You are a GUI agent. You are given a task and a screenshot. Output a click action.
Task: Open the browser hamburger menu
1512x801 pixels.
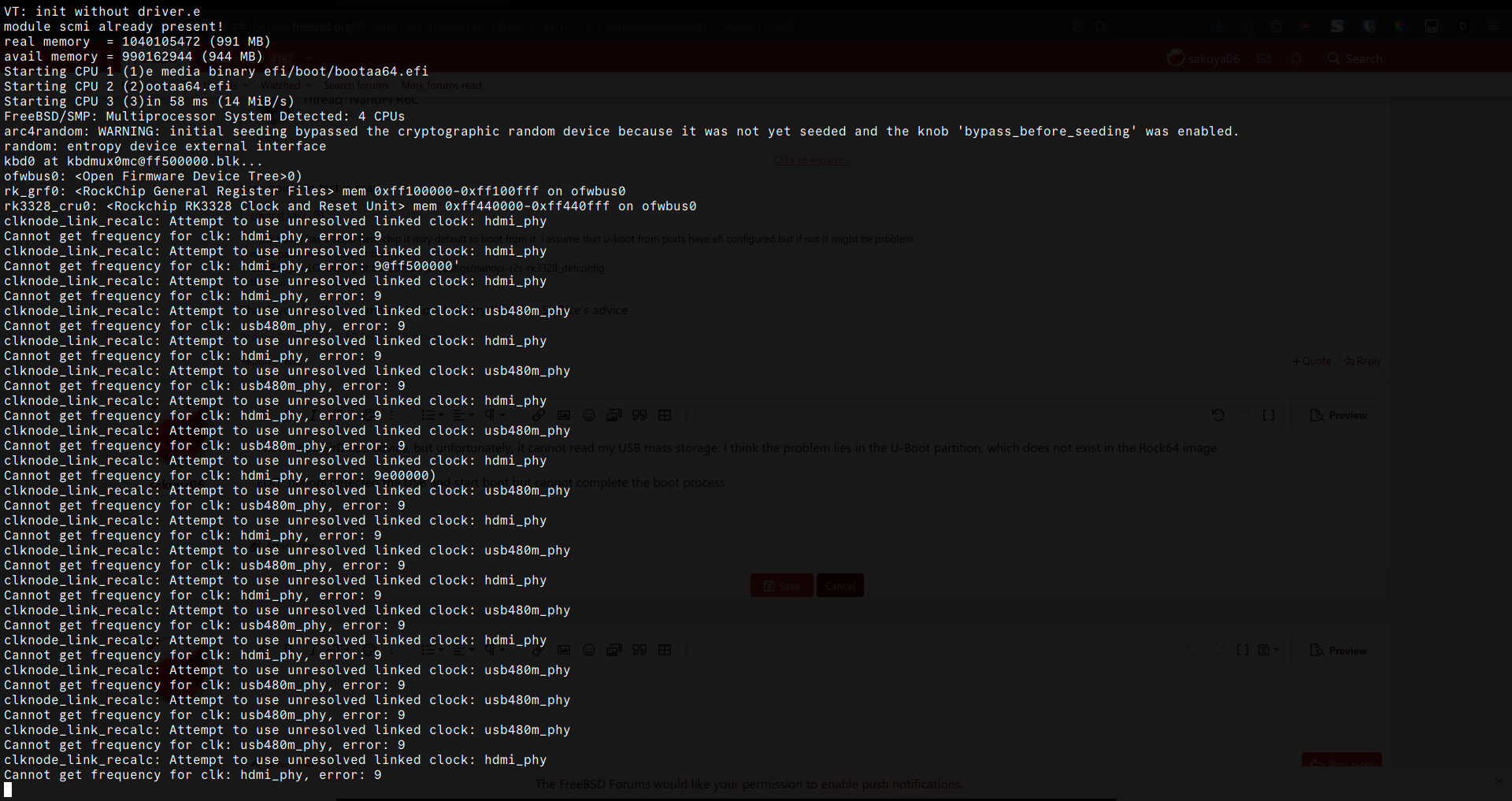click(x=1492, y=26)
